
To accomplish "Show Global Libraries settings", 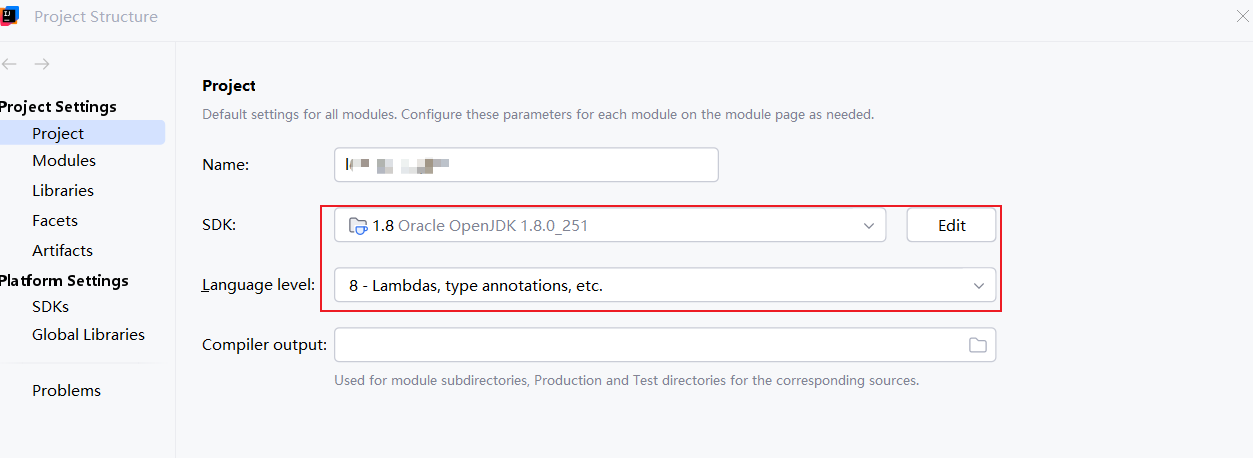I will click(88, 335).
